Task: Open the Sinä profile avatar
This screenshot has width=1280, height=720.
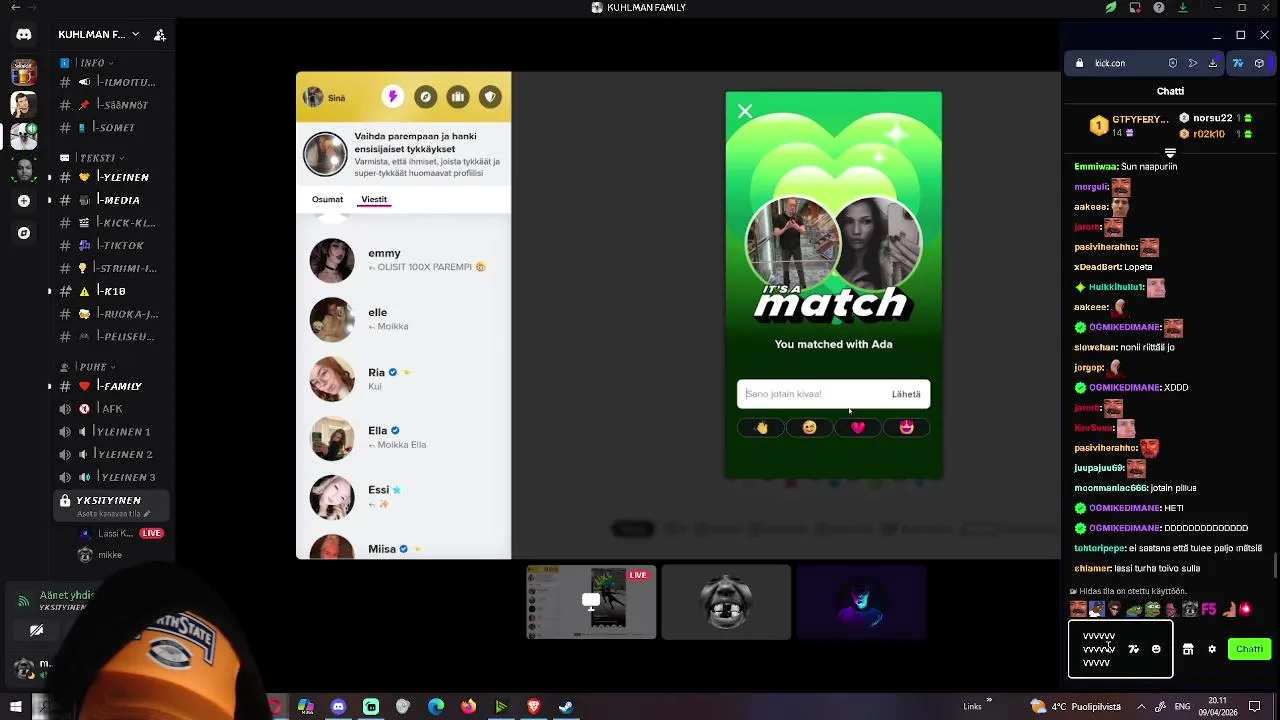Action: pyautogui.click(x=313, y=97)
